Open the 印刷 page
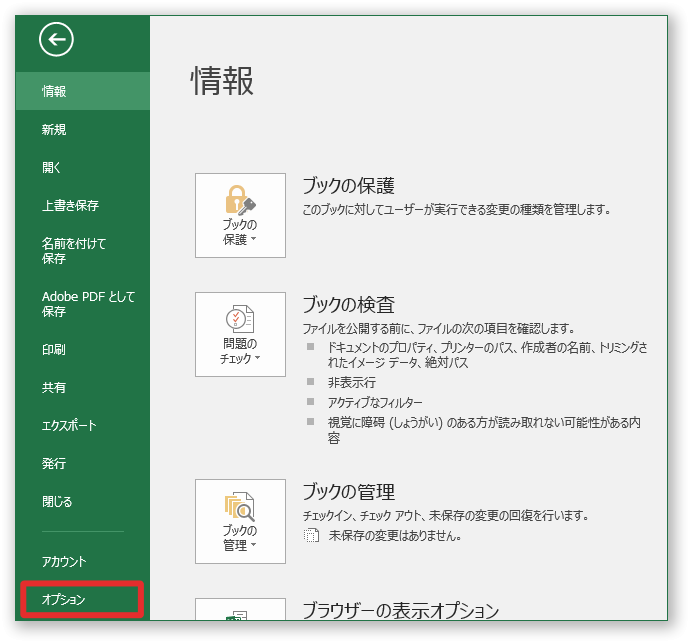690x643 pixels. pyautogui.click(x=83, y=349)
